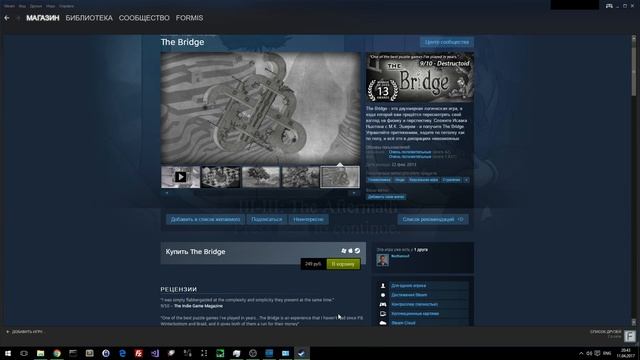Open Список рекомендаций button
The height and width of the screenshot is (360, 640).
433,219
